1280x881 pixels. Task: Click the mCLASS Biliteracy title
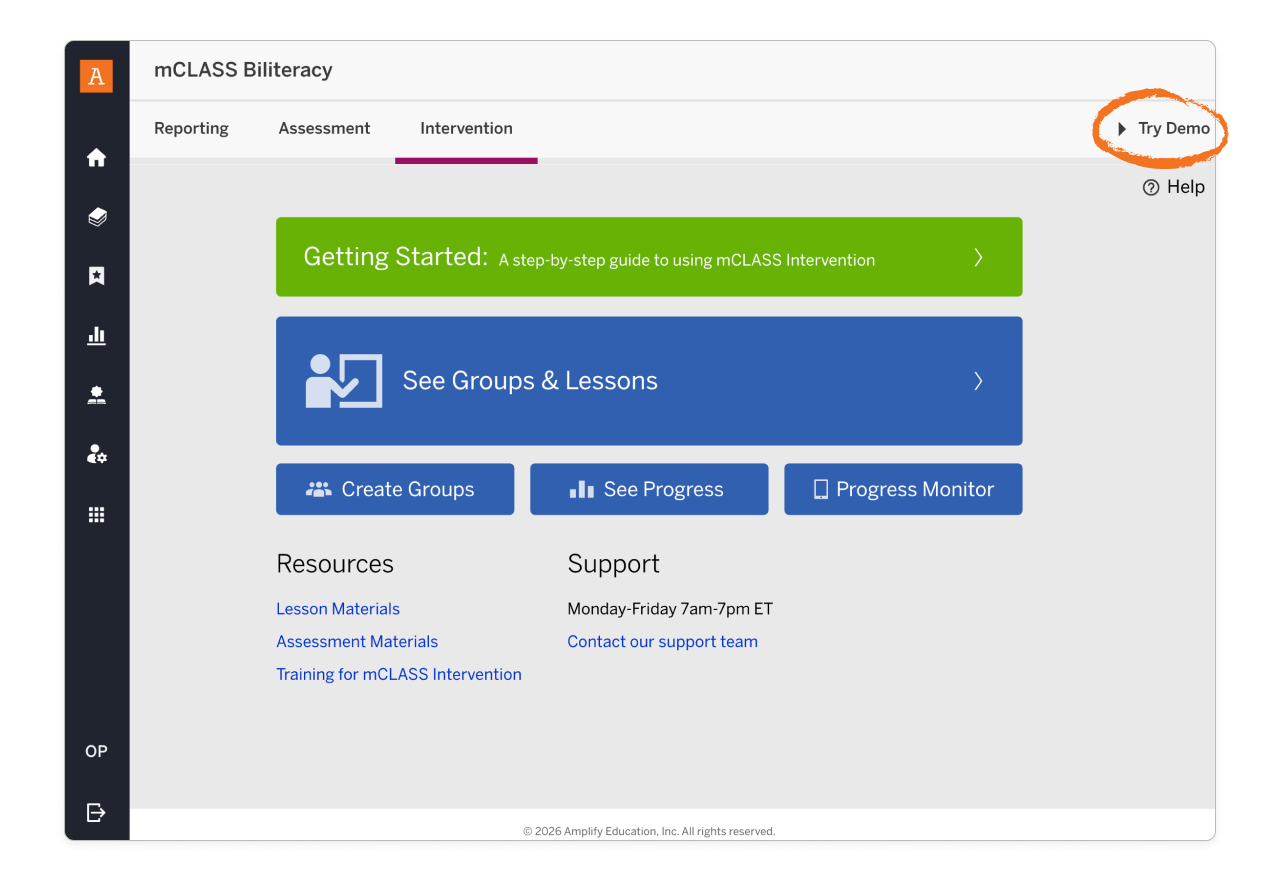[243, 70]
